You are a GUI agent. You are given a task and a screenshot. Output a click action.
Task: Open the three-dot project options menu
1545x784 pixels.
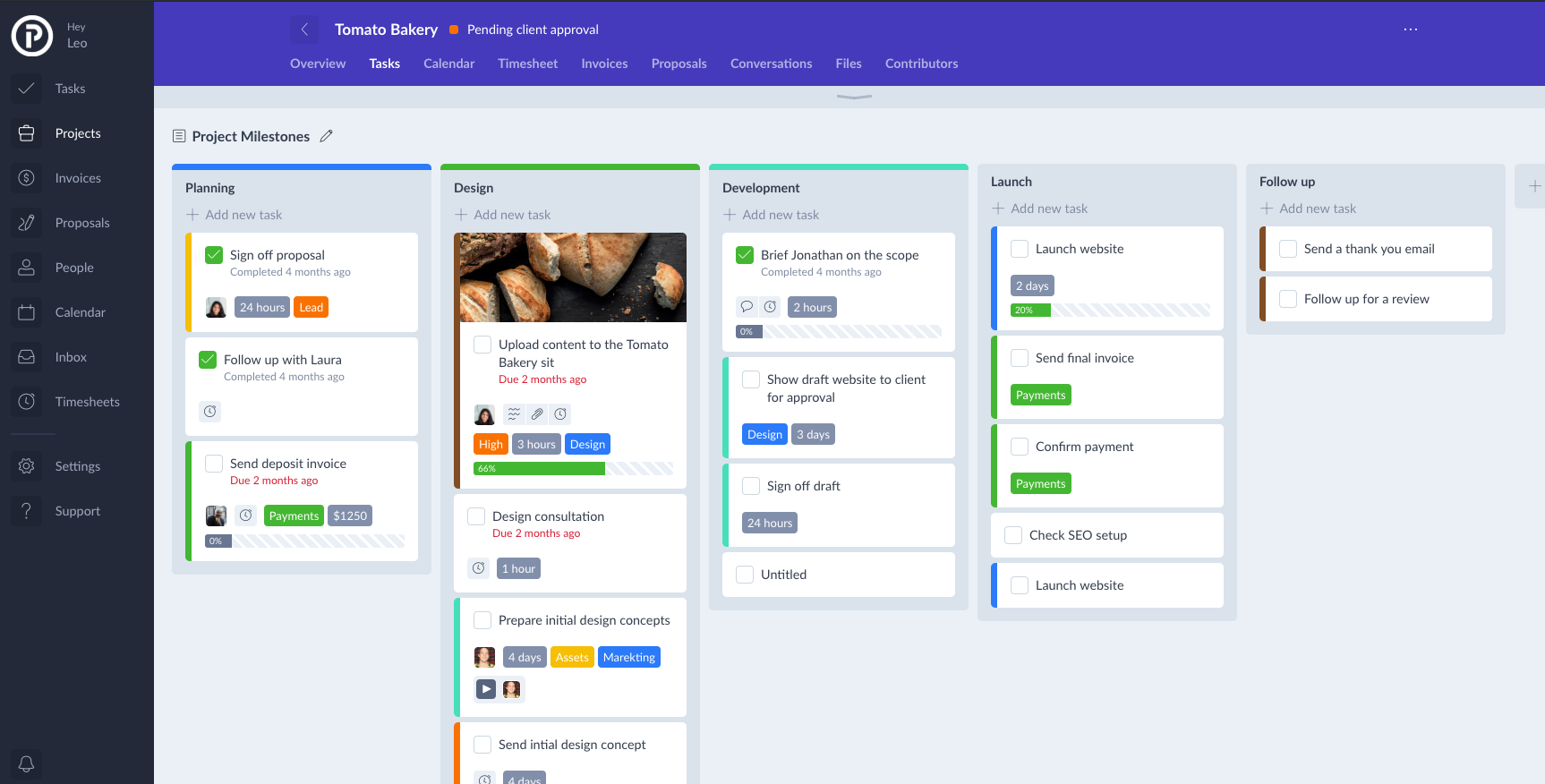1411,30
